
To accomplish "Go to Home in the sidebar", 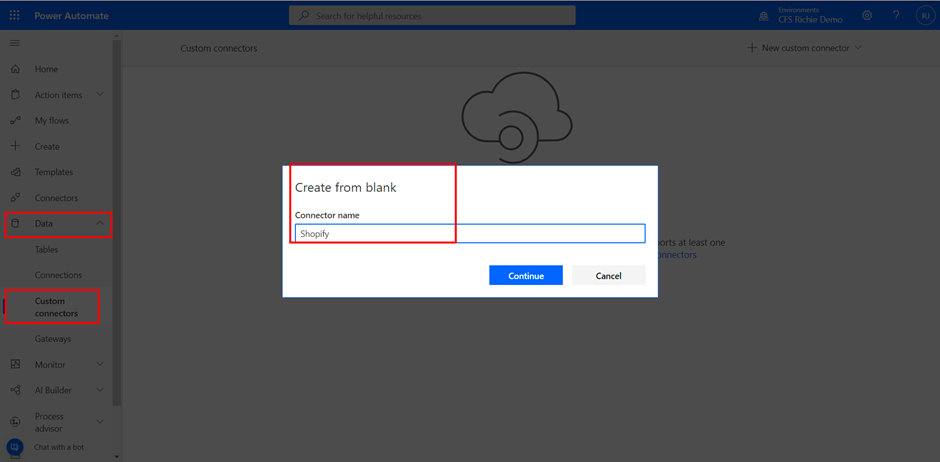I will pyautogui.click(x=46, y=69).
